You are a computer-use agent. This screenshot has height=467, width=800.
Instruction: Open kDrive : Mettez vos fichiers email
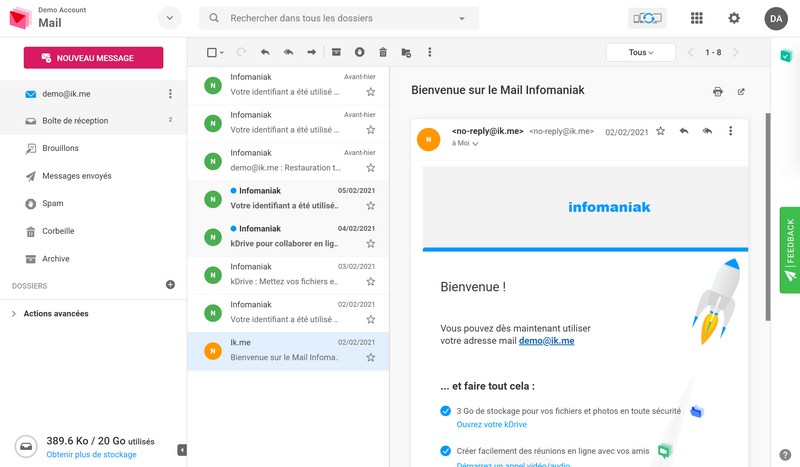coord(288,275)
